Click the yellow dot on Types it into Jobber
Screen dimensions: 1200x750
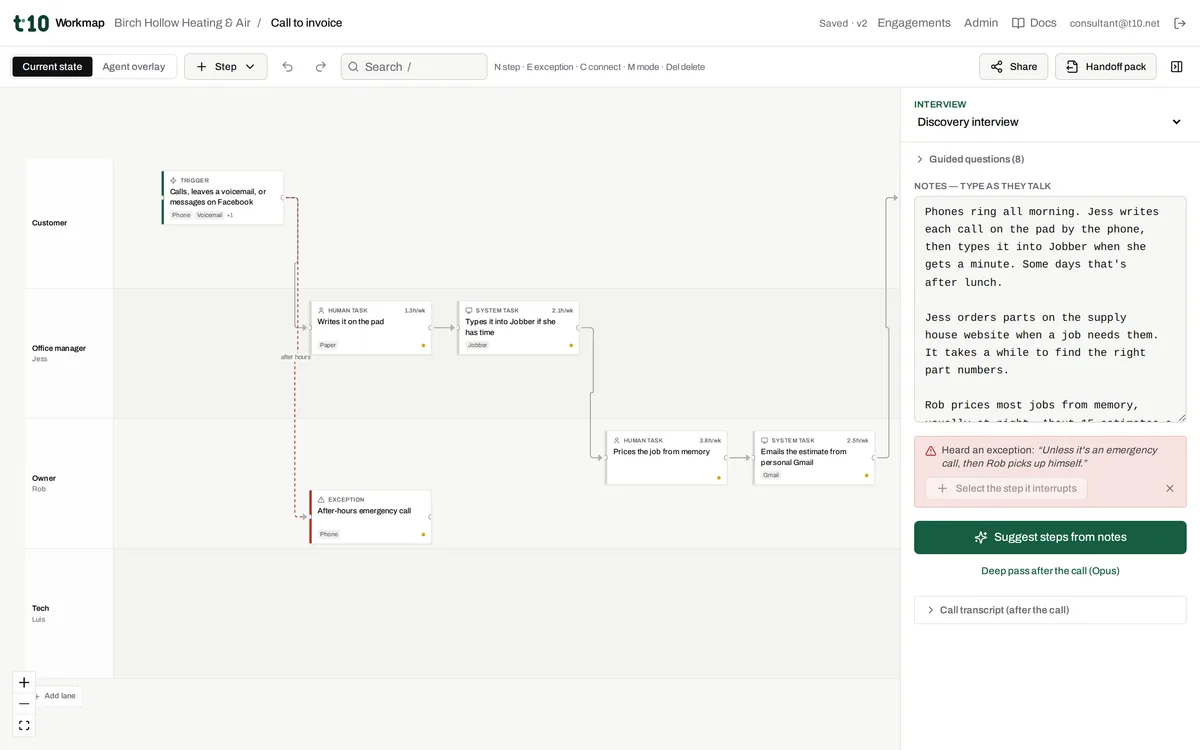point(571,345)
